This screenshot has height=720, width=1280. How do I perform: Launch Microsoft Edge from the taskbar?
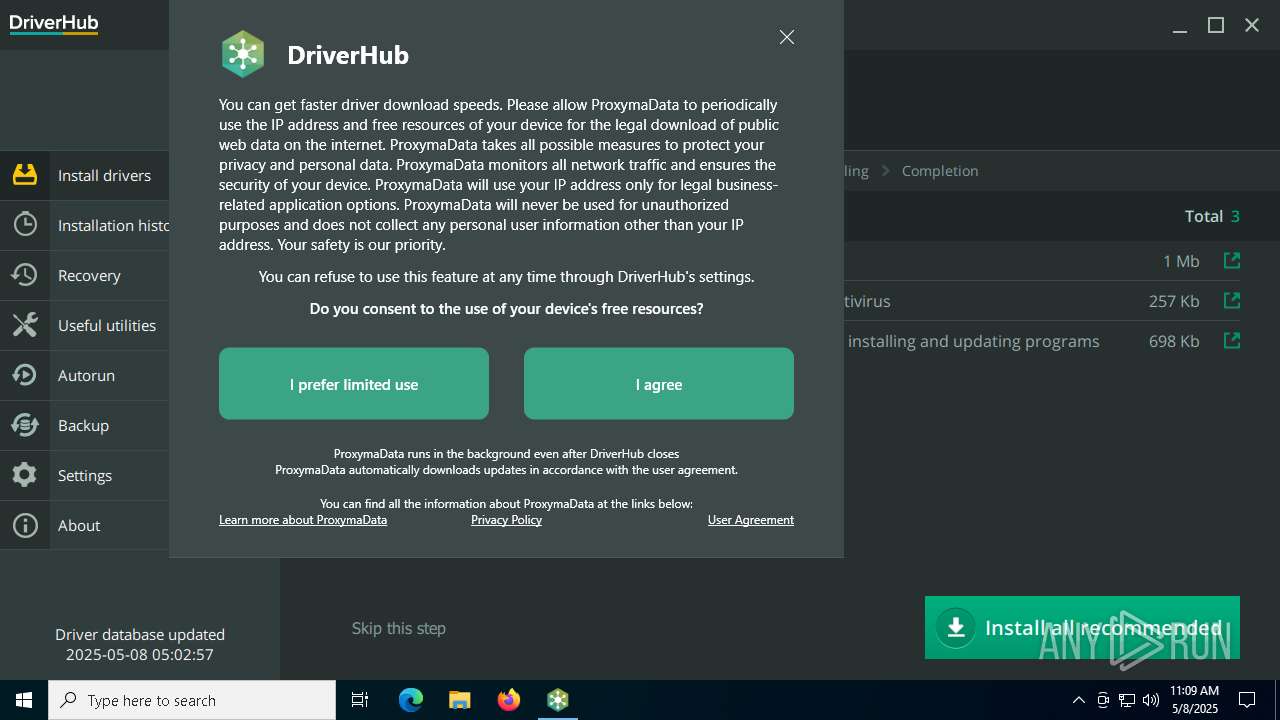point(411,700)
